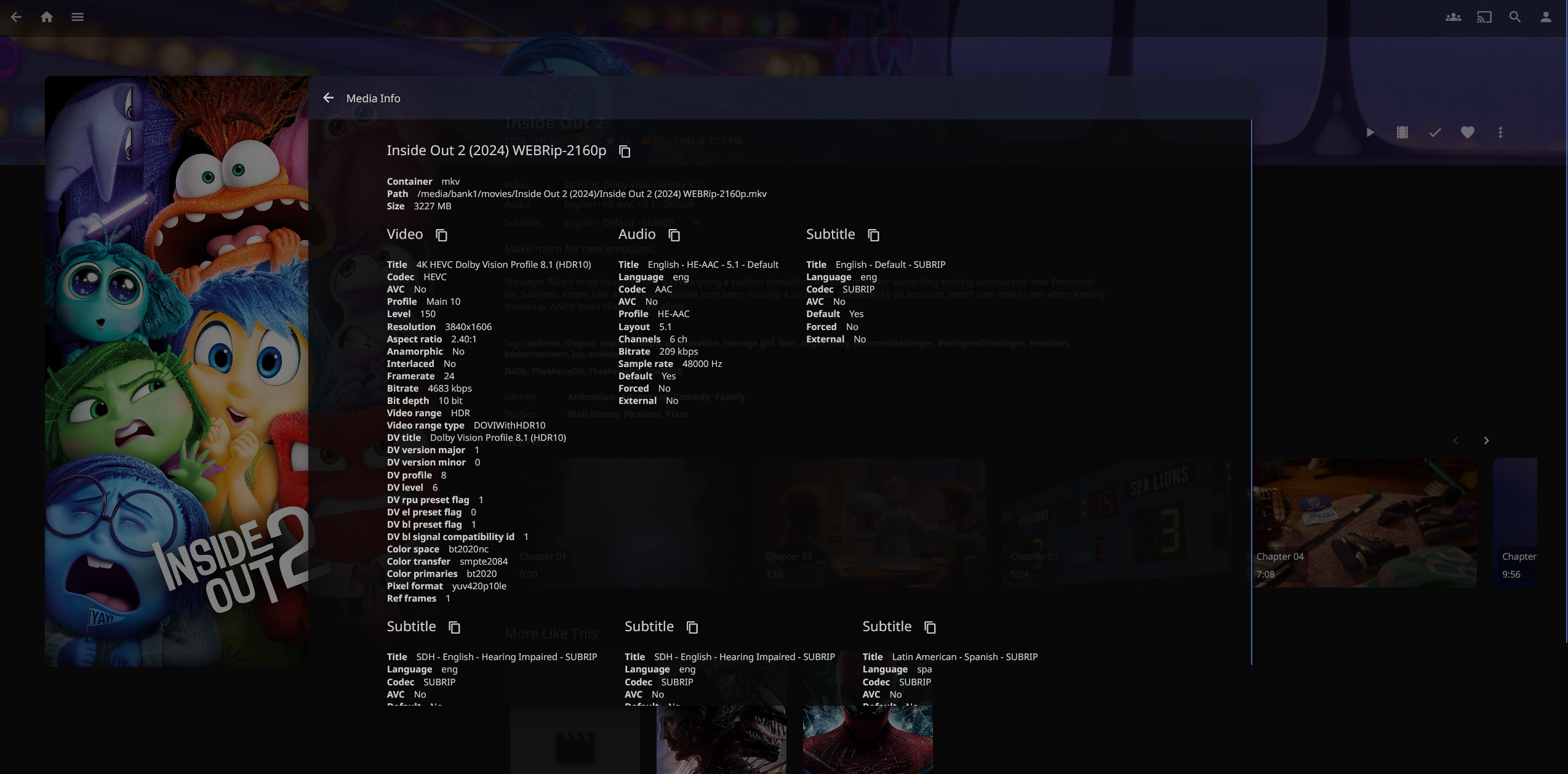Open the search icon in header
1568x774 pixels.
(x=1514, y=17)
